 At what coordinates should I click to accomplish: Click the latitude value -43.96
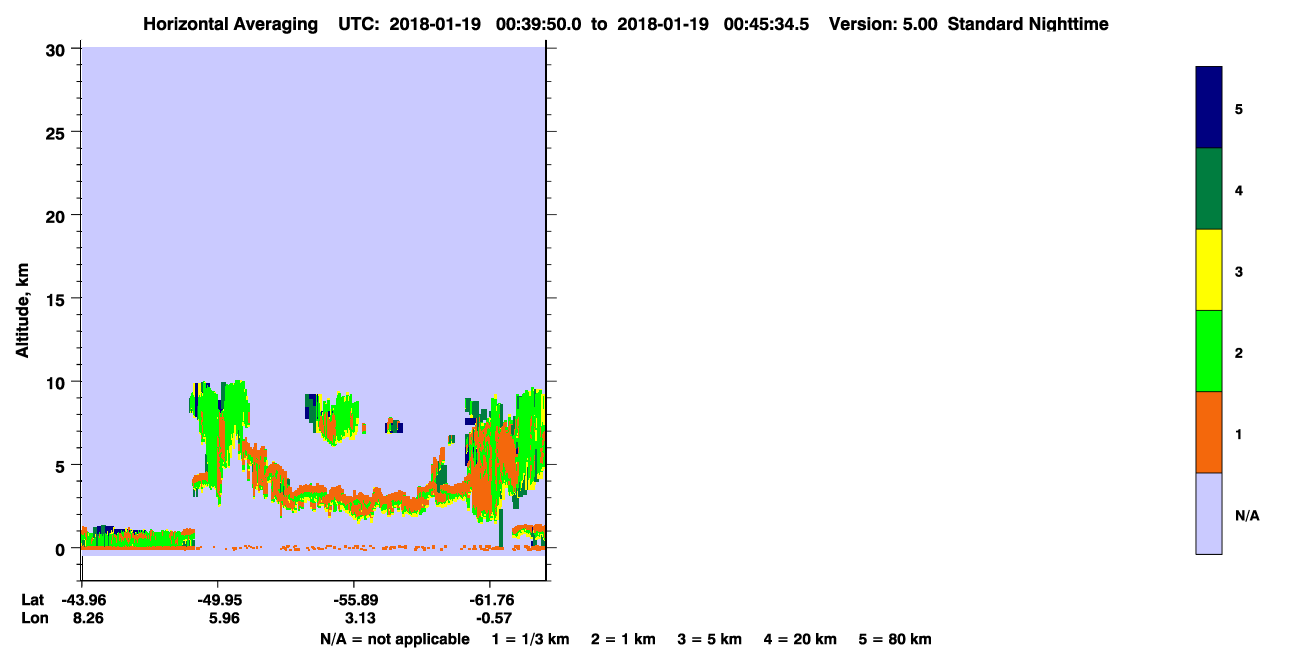(82, 600)
